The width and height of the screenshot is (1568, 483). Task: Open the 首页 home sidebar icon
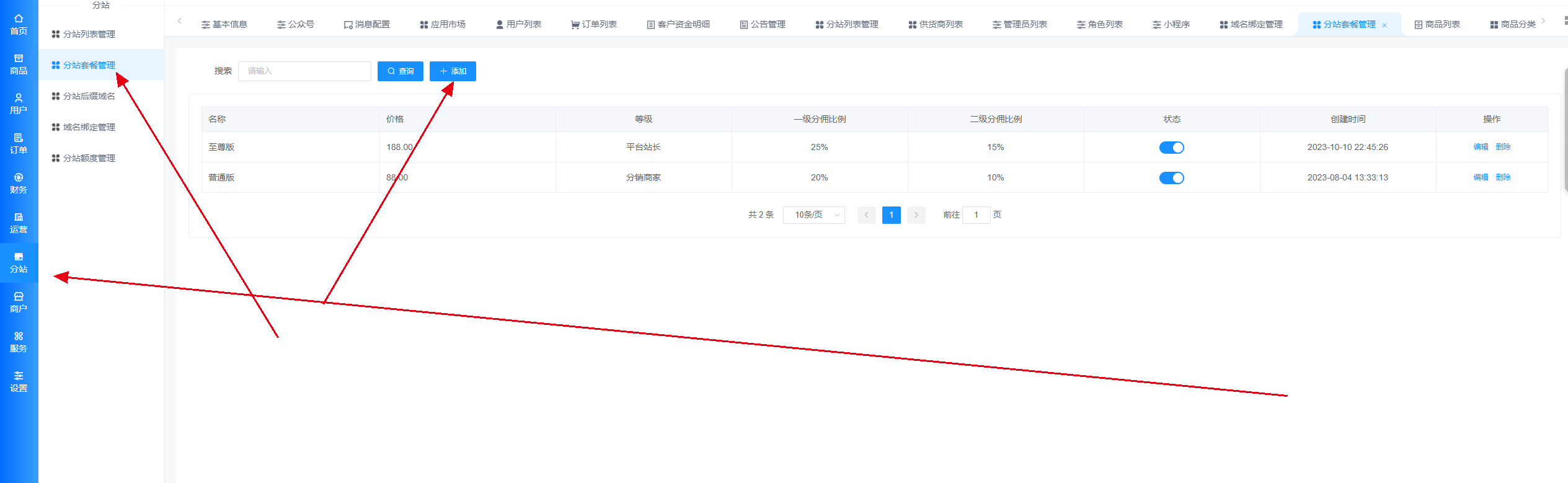19,25
